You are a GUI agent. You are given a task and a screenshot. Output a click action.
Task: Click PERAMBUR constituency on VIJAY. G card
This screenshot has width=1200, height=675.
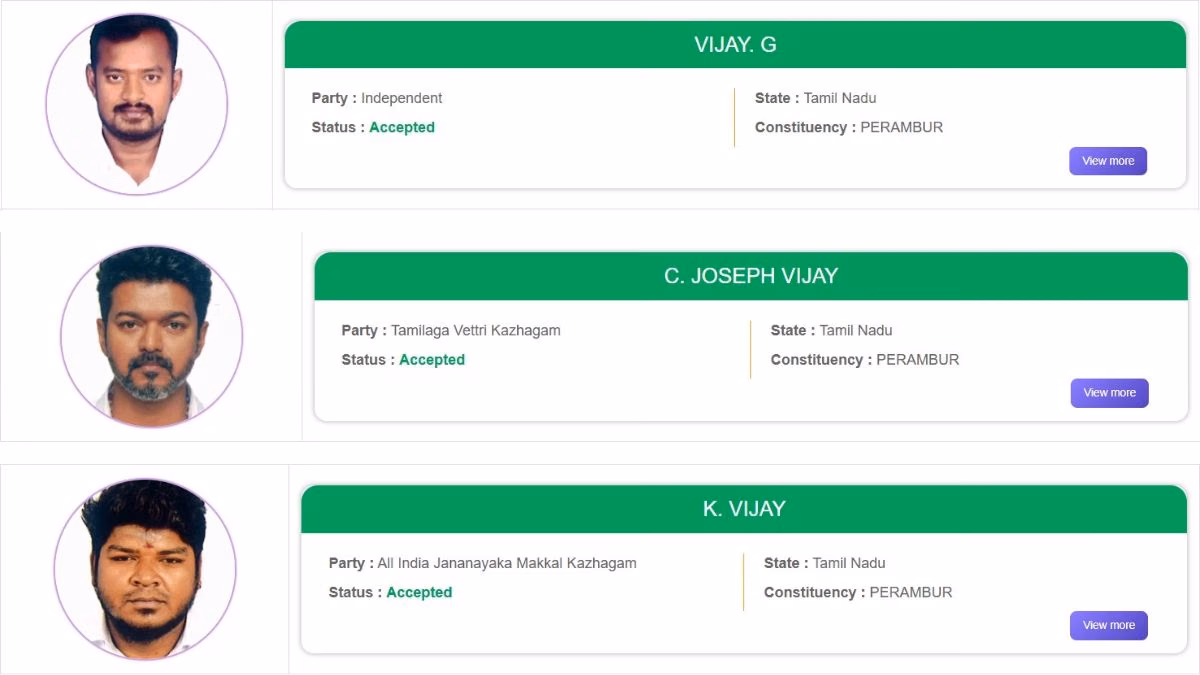901,127
